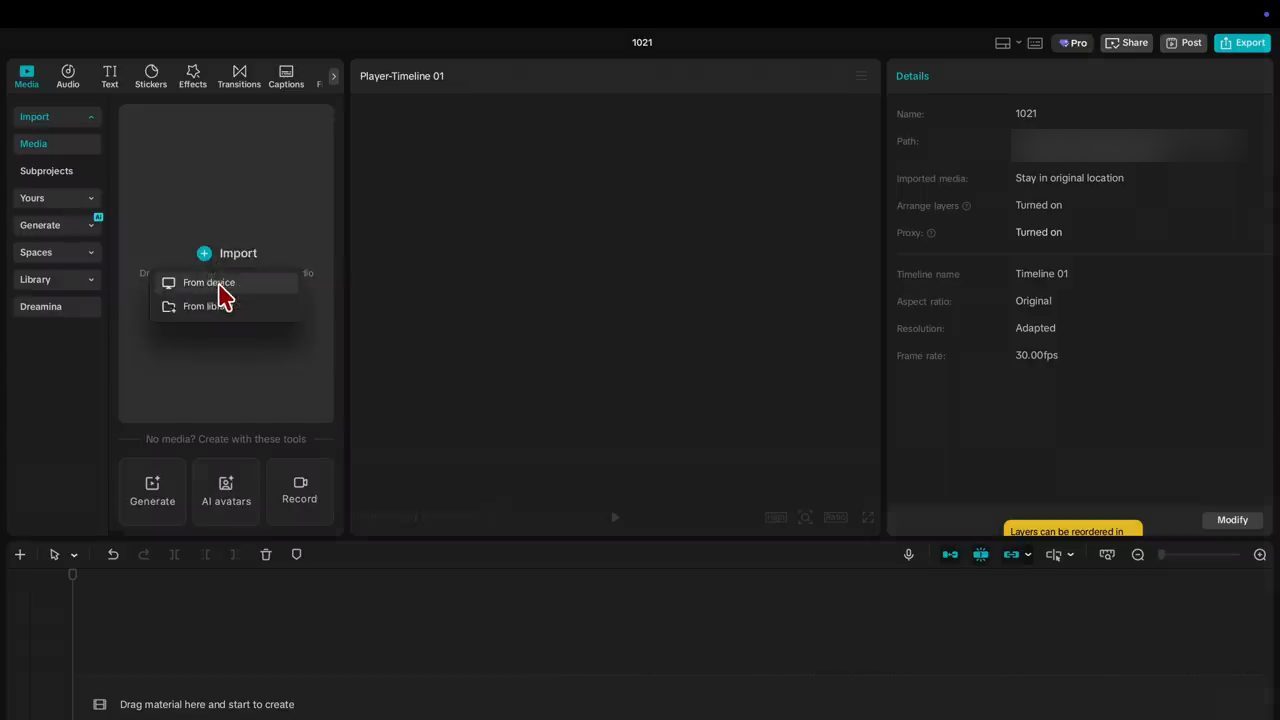This screenshot has height=720, width=1280.
Task: Toggle auto snapping on the timeline
Action: pyautogui.click(x=981, y=555)
